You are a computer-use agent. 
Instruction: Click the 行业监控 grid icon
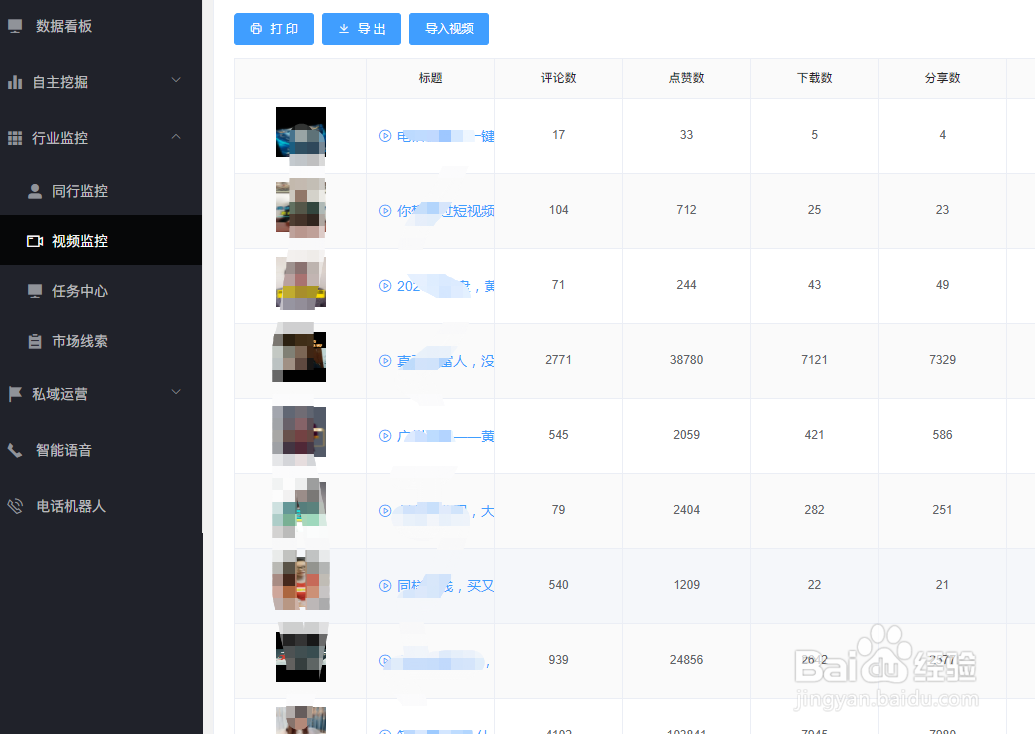pos(15,138)
